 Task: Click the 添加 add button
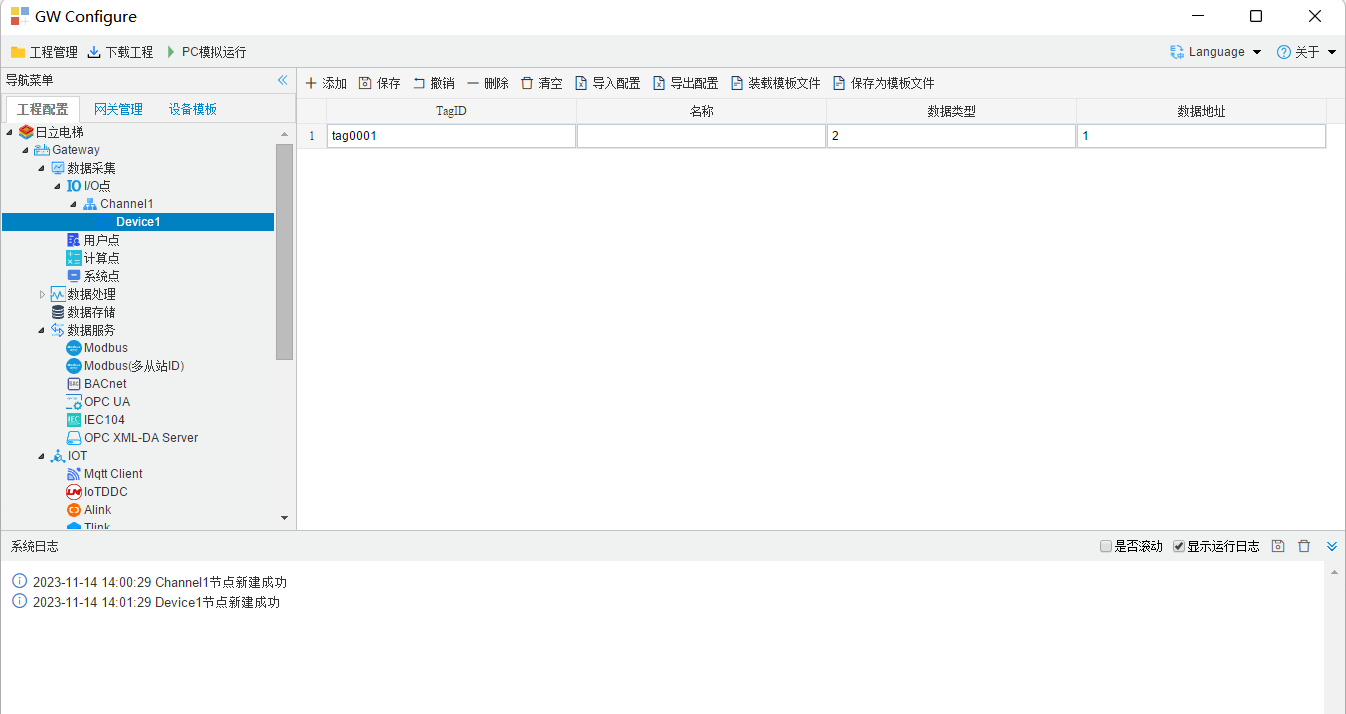(x=326, y=83)
